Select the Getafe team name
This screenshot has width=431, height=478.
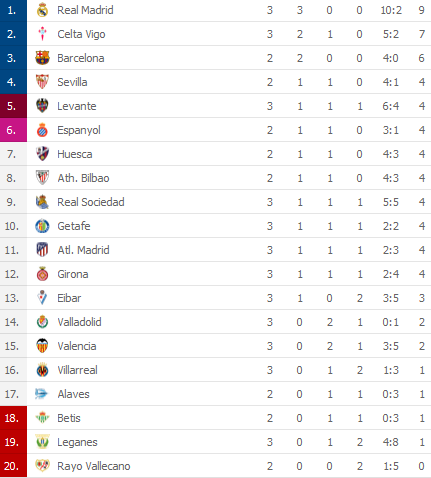(74, 226)
